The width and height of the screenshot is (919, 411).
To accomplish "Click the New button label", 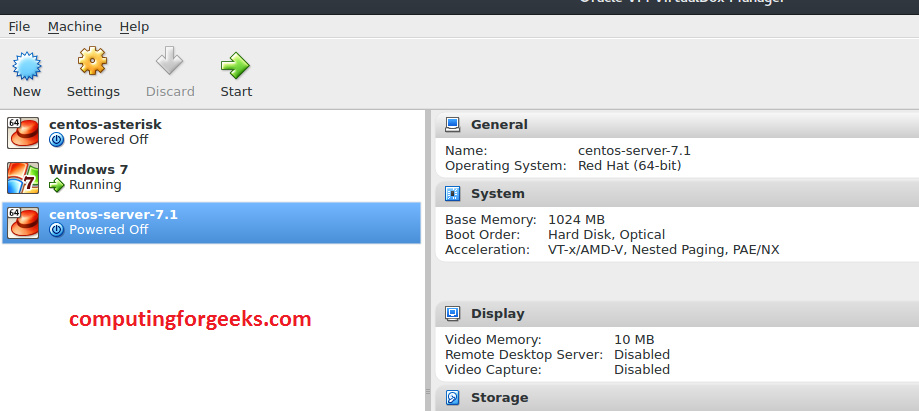I will pyautogui.click(x=27, y=91).
